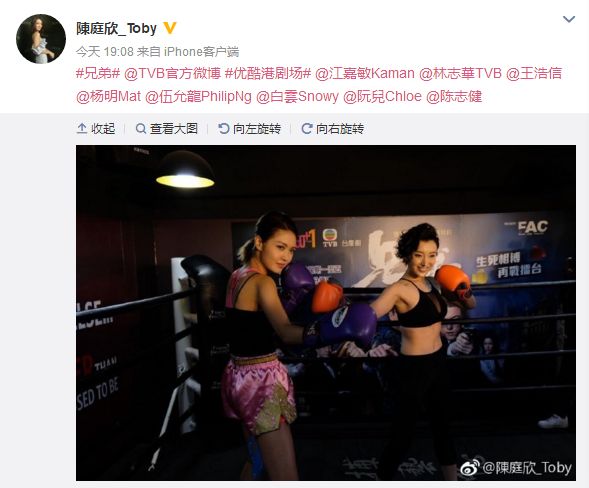Visit @江嘉敏Kaman profile mention
The height and width of the screenshot is (488, 589).
[x=365, y=73]
